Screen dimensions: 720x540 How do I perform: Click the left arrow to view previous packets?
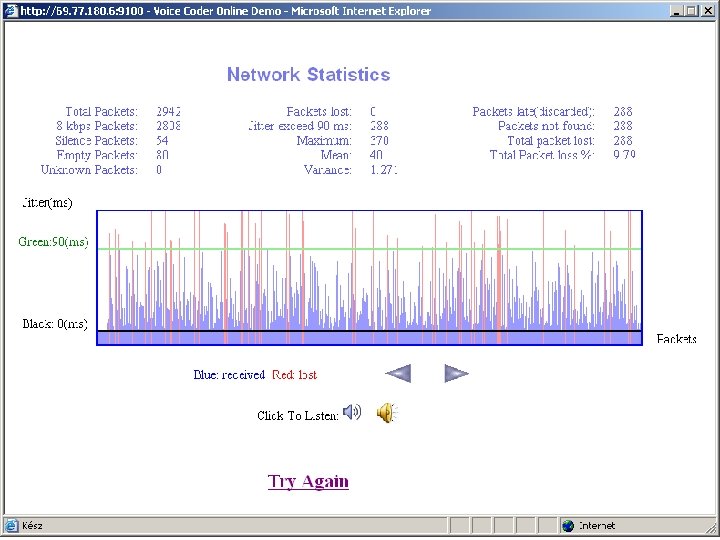(399, 374)
